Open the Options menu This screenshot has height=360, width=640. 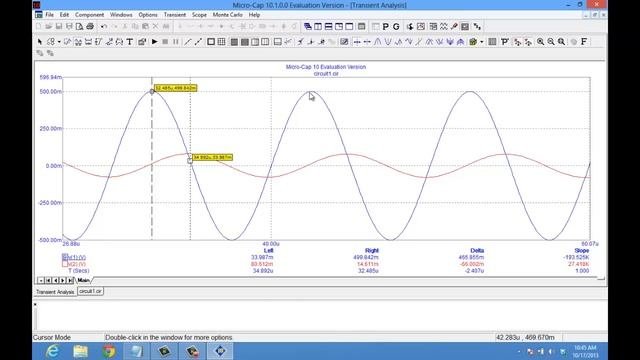(148, 15)
